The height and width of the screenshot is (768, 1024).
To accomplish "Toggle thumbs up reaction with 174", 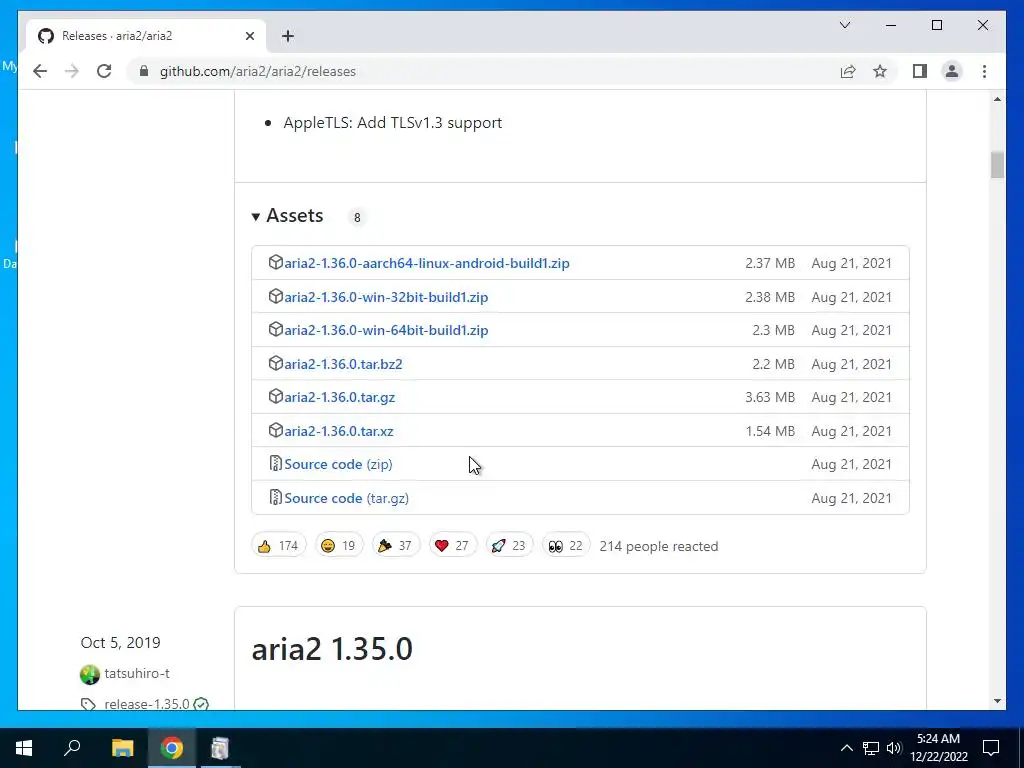I will pos(278,545).
